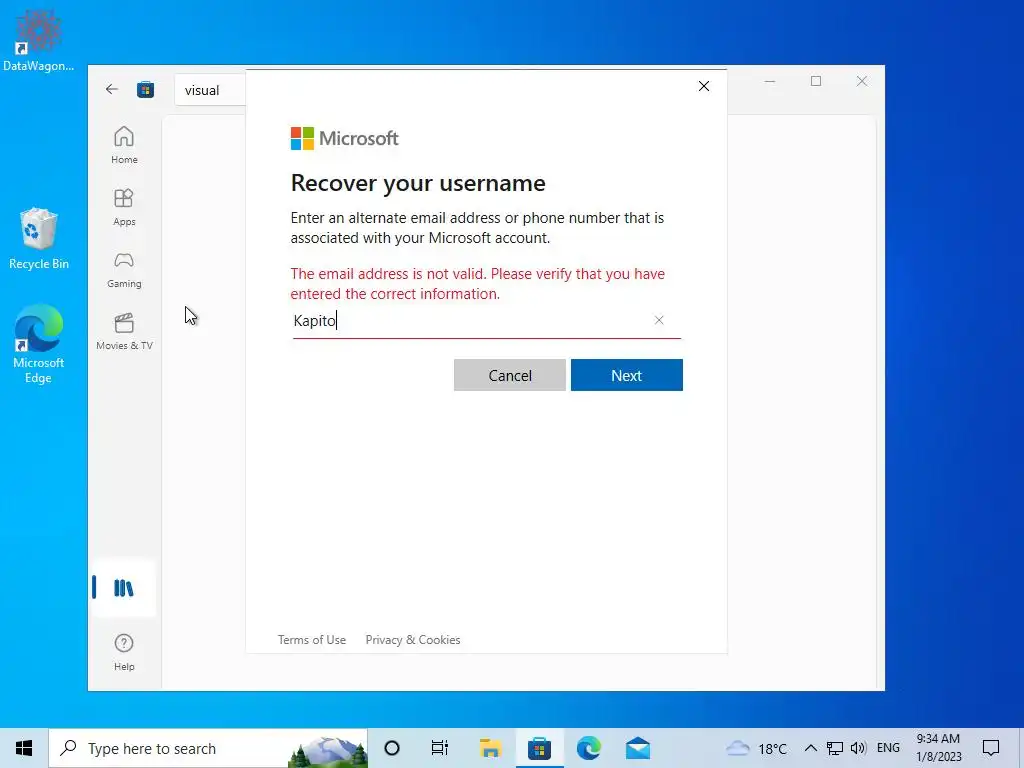Open Mail app from taskbar
The height and width of the screenshot is (768, 1024).
[x=637, y=748]
